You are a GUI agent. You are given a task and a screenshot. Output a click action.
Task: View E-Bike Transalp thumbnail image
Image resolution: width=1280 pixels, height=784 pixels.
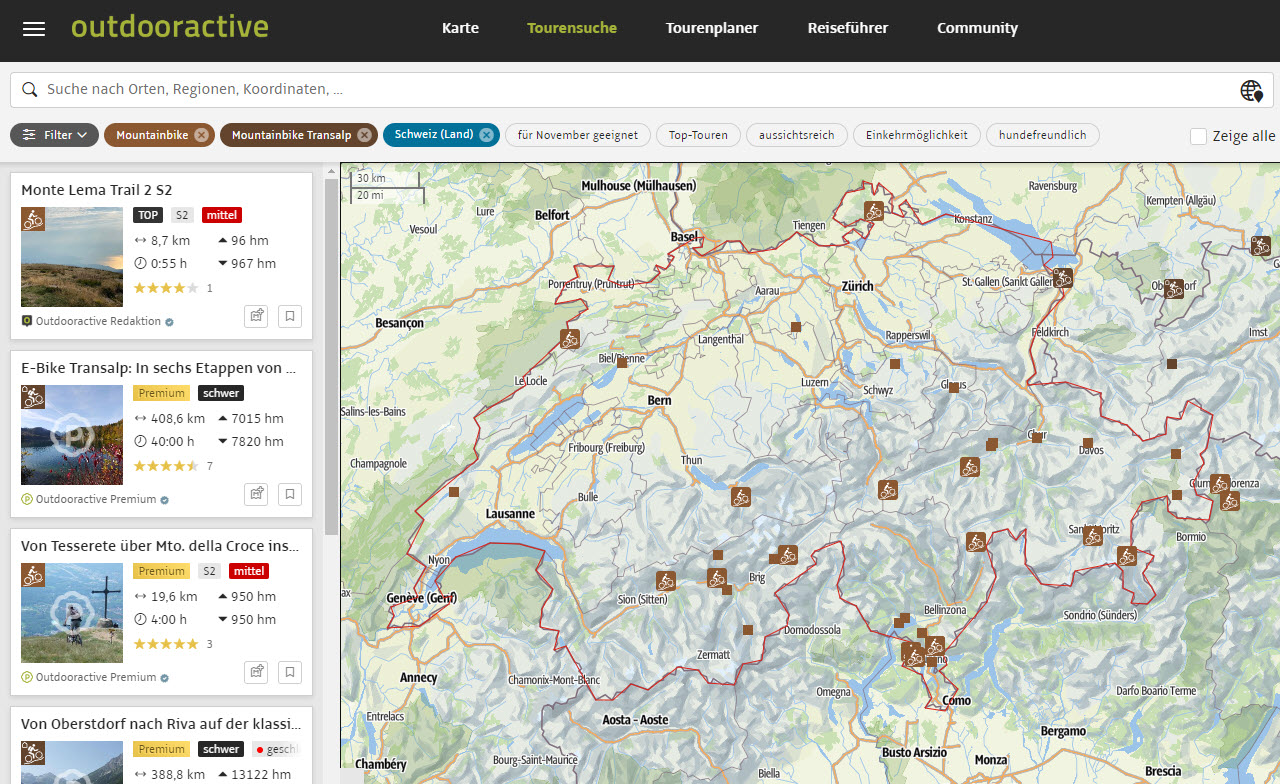72,435
